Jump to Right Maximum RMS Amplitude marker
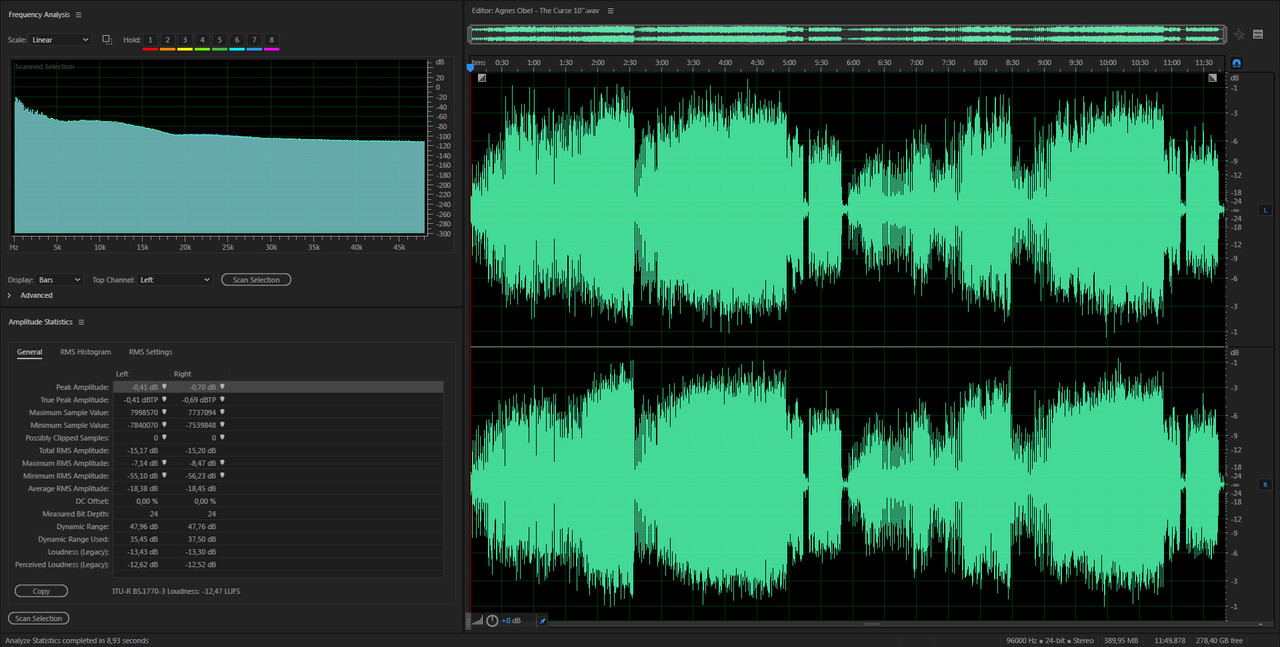This screenshot has width=1280, height=647. tap(223, 463)
